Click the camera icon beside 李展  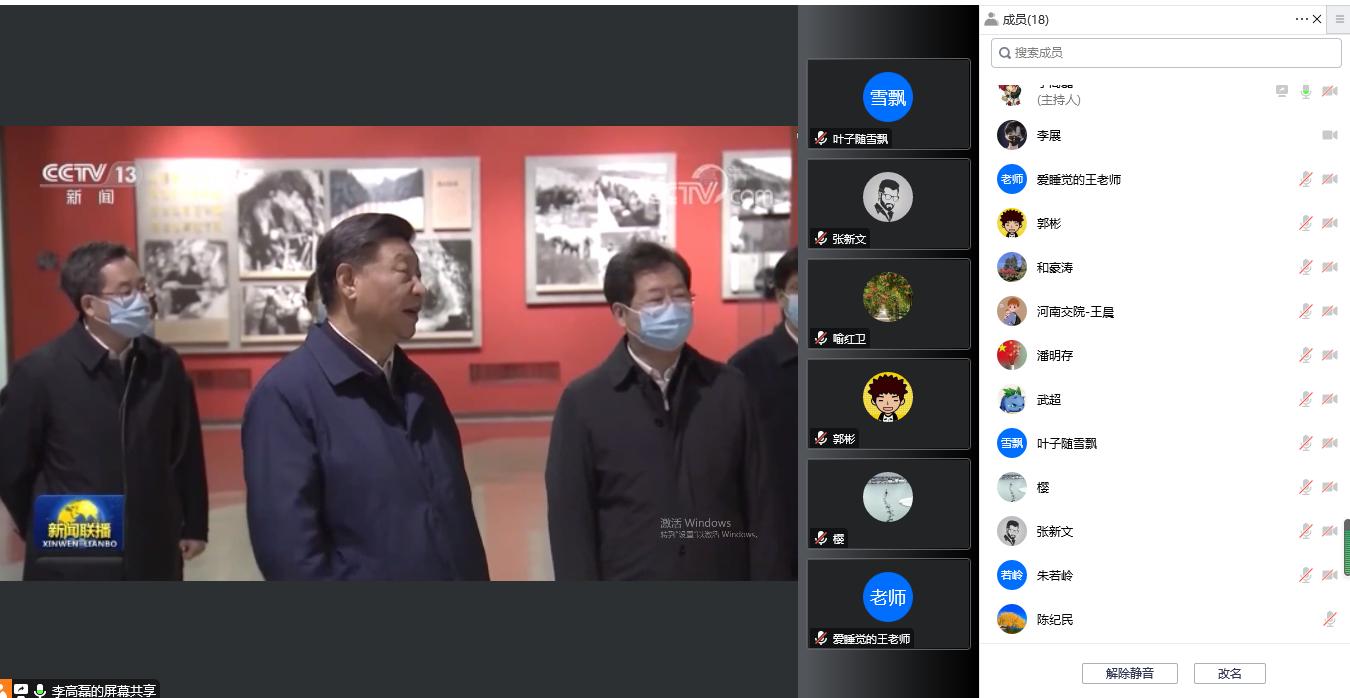coord(1329,135)
